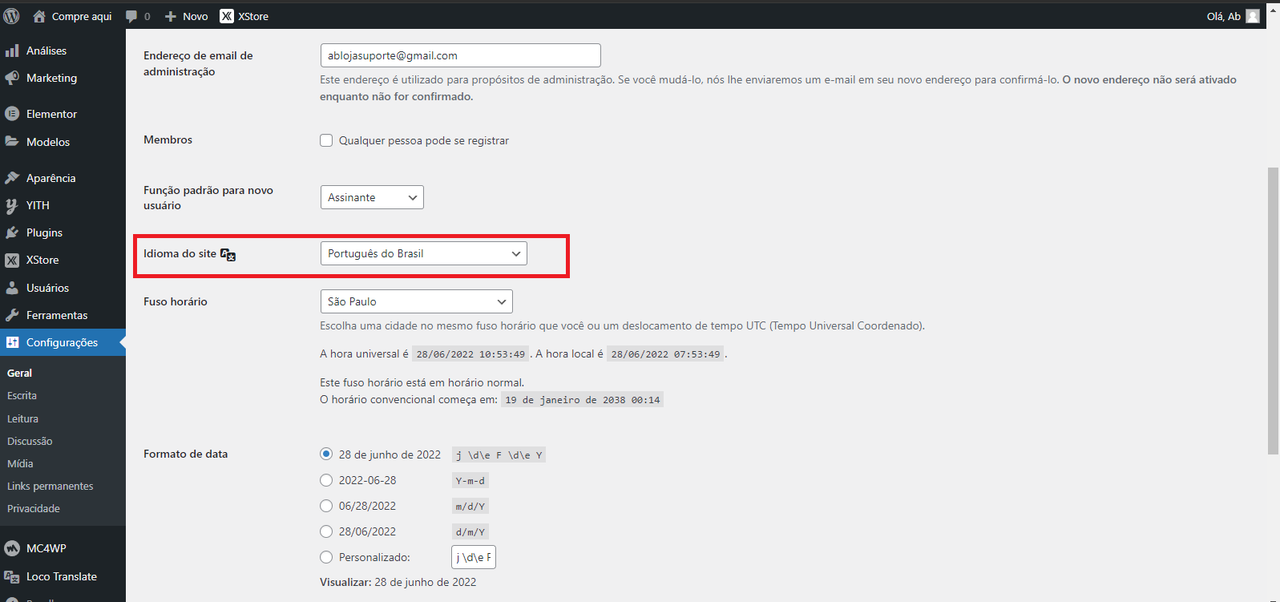Select the 06/28/2022 date format
Viewport: 1280px width, 602px height.
[326, 506]
